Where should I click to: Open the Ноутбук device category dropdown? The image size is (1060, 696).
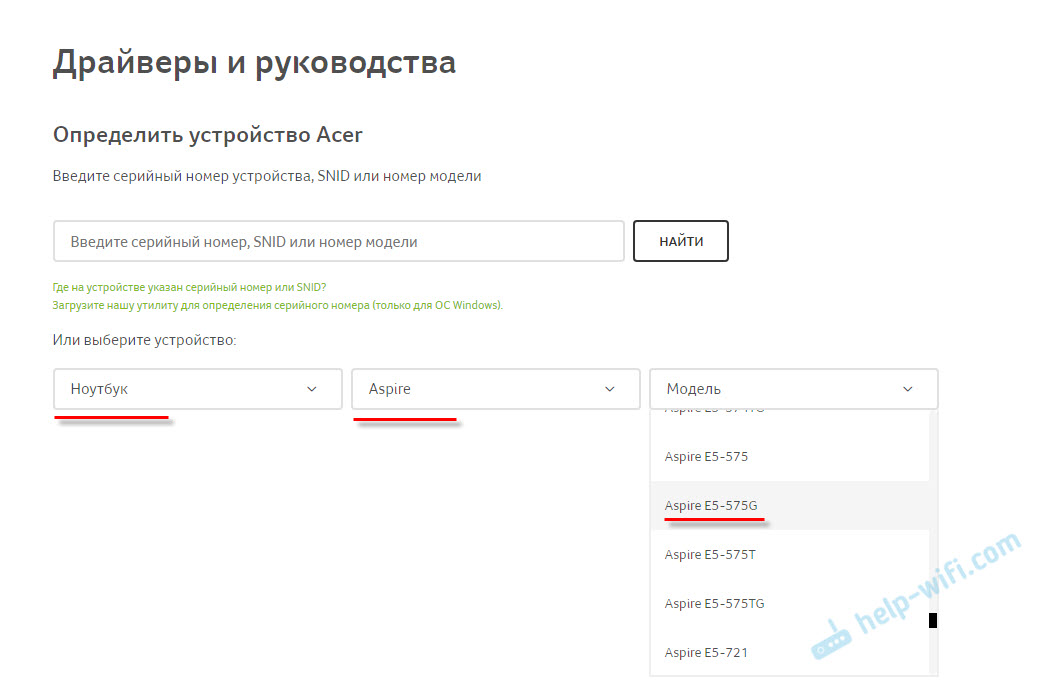[x=198, y=389]
